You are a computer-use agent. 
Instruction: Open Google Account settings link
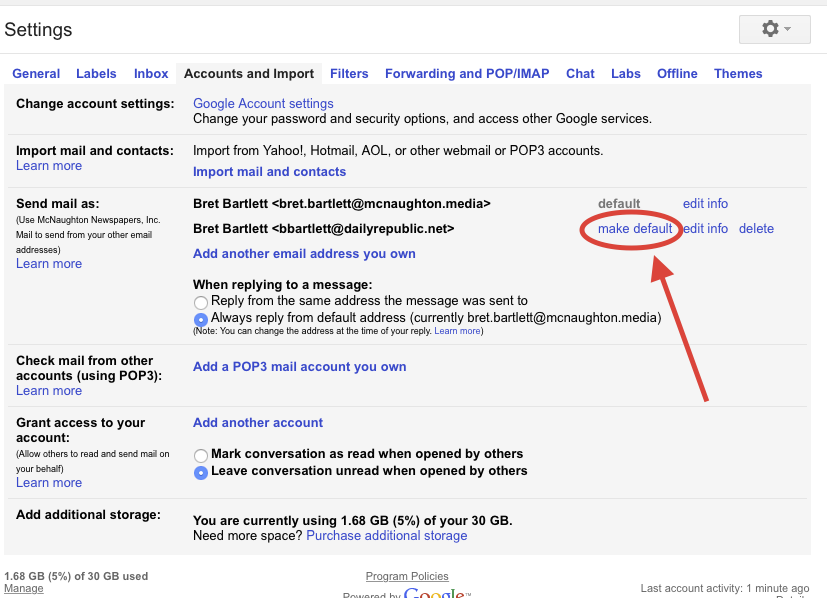tap(263, 104)
